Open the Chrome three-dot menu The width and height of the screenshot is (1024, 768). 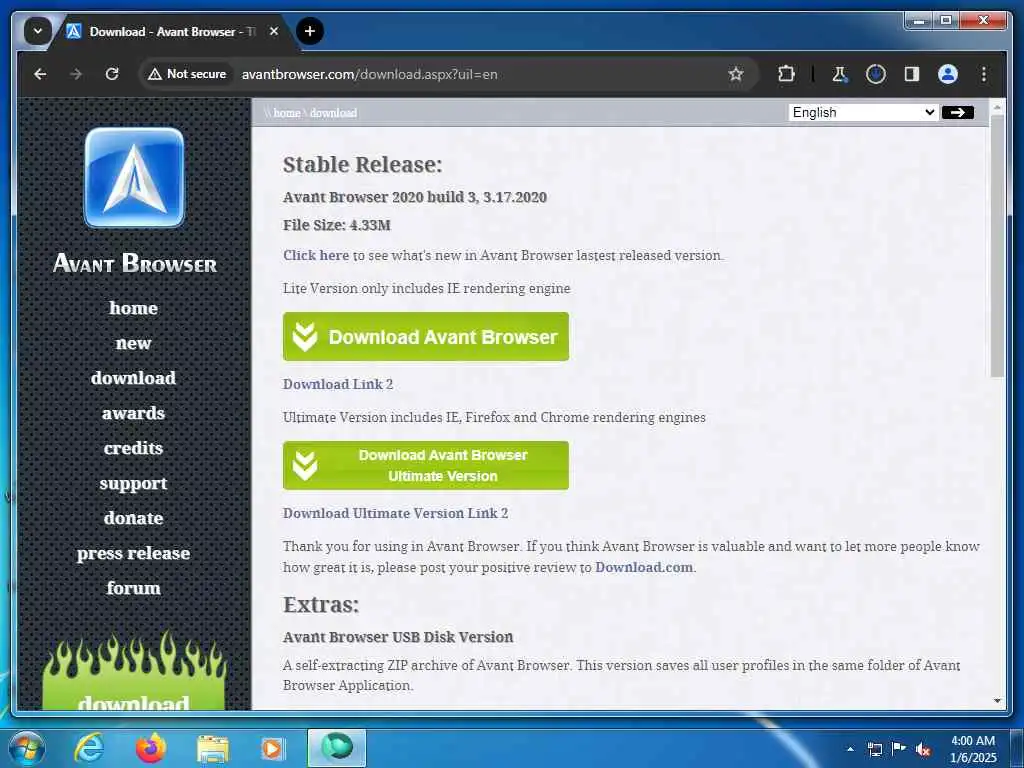(984, 74)
